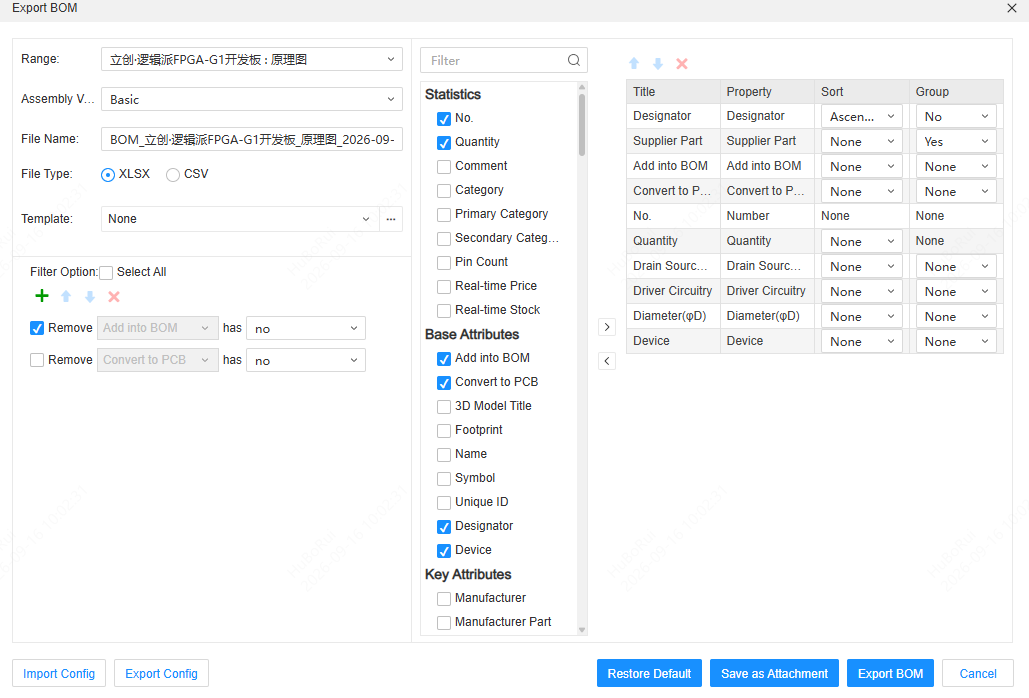Move BOM column down arrow above table
The height and width of the screenshot is (698, 1029).
pyautogui.click(x=658, y=64)
